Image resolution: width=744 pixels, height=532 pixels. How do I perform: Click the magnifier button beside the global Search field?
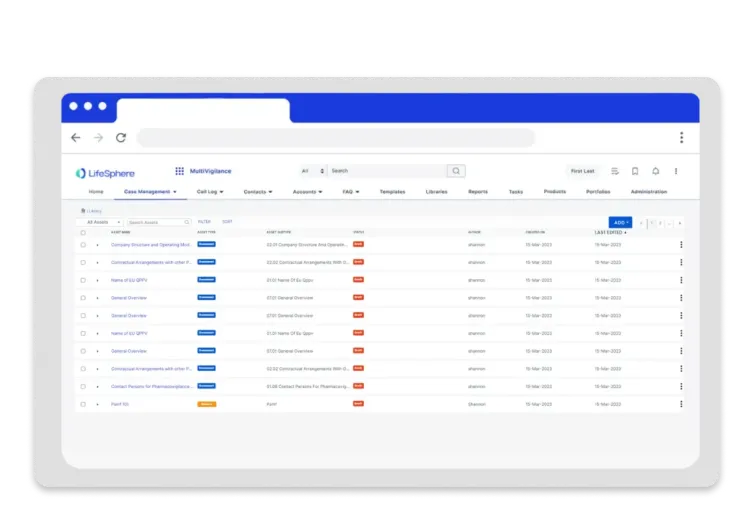pyautogui.click(x=456, y=171)
